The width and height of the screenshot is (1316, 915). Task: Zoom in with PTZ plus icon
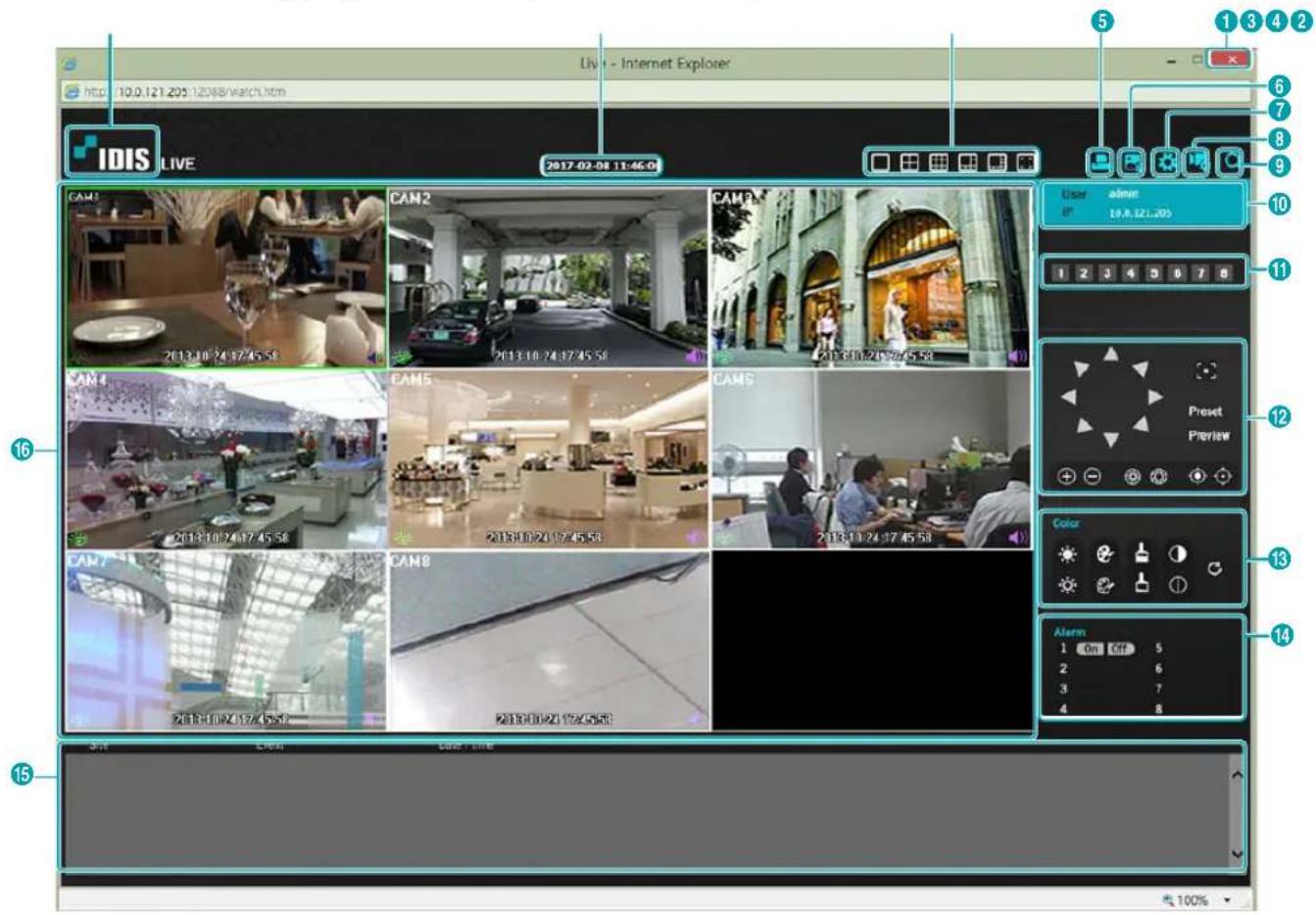(1066, 477)
